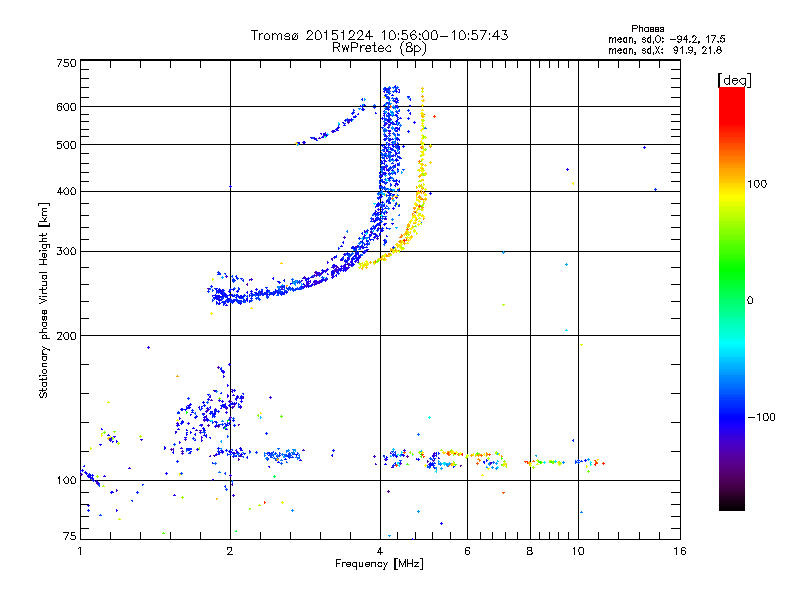This screenshot has height=600, width=800.
Task: Click the y-axis label '200'
Action: coord(66,336)
